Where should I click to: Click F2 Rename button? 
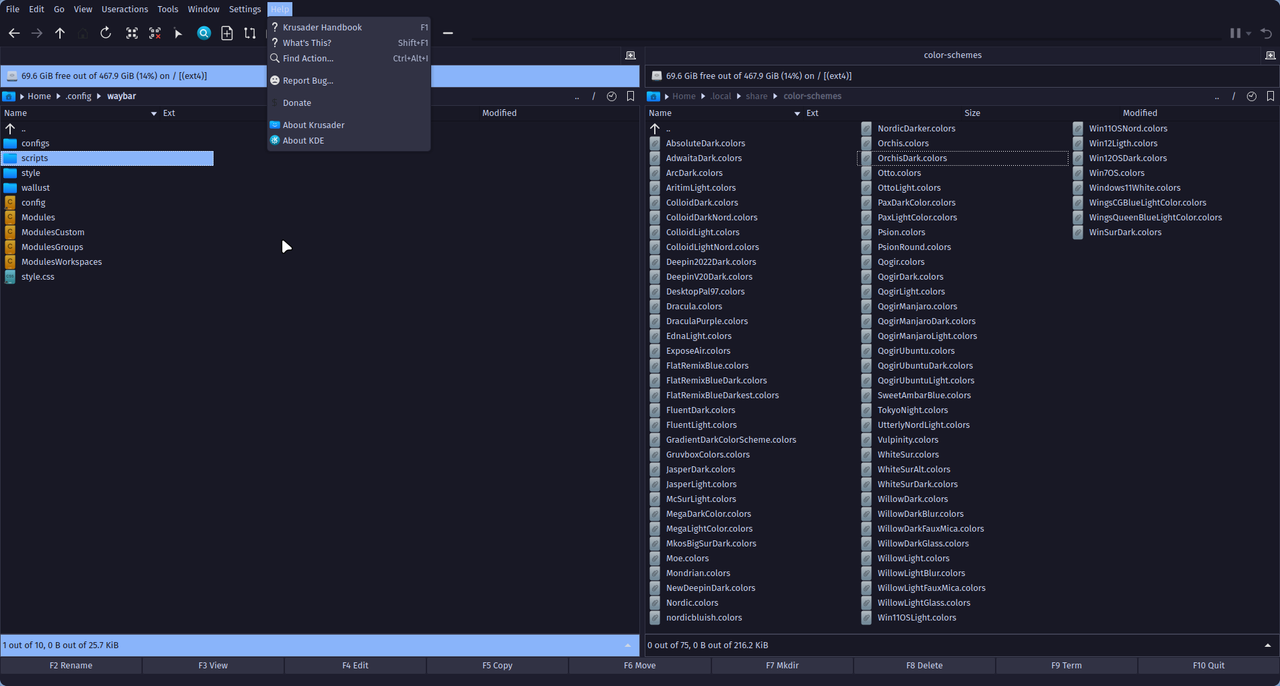coord(71,665)
